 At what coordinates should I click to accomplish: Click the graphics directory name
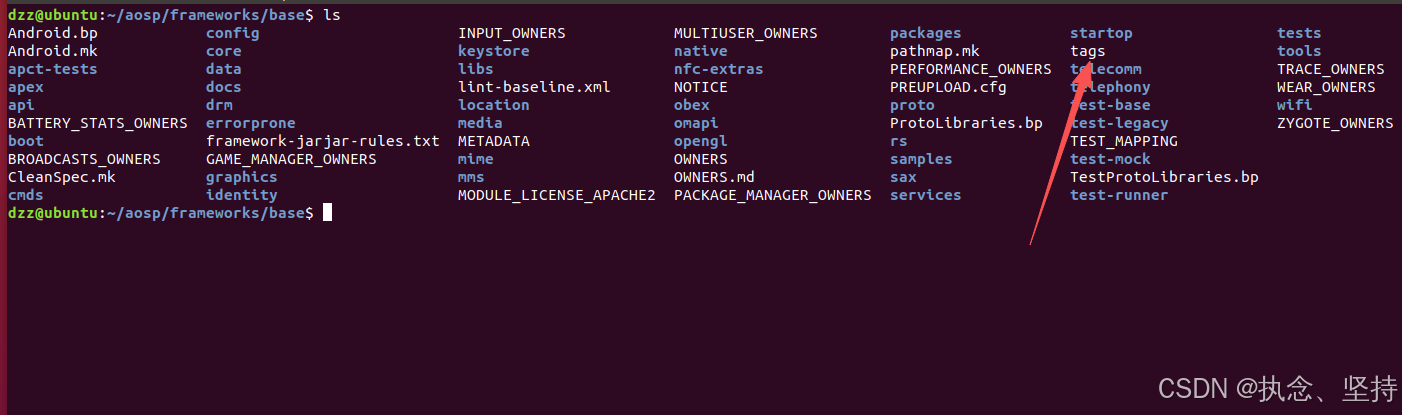pos(242,177)
